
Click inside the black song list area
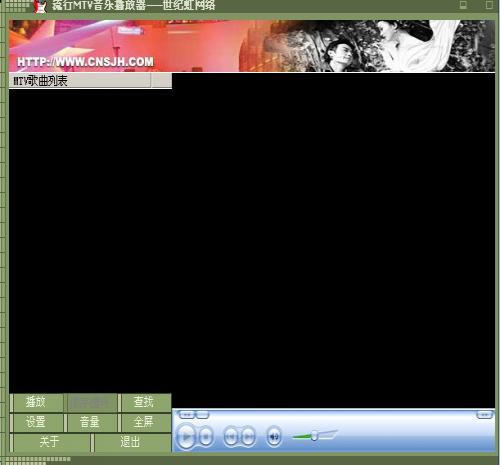click(90, 241)
